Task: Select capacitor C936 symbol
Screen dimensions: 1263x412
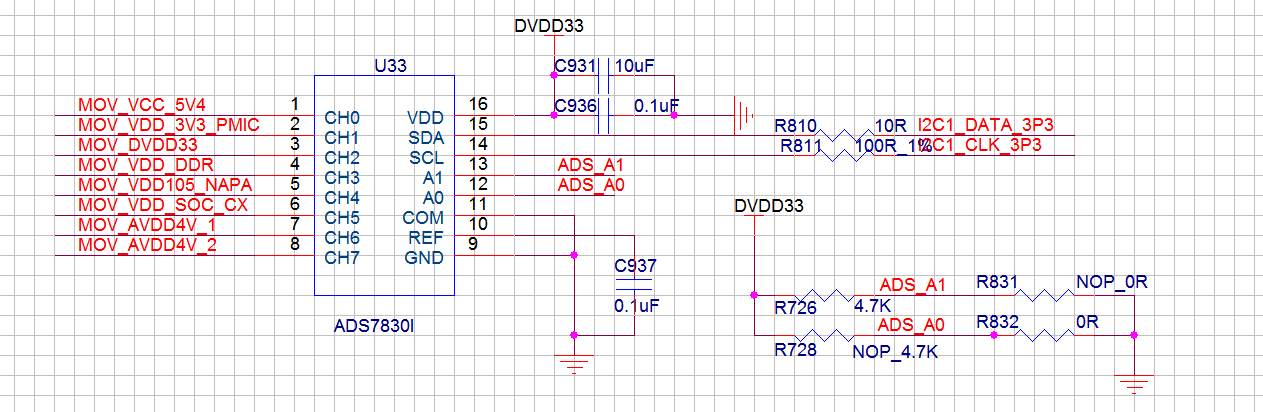Action: coord(603,115)
